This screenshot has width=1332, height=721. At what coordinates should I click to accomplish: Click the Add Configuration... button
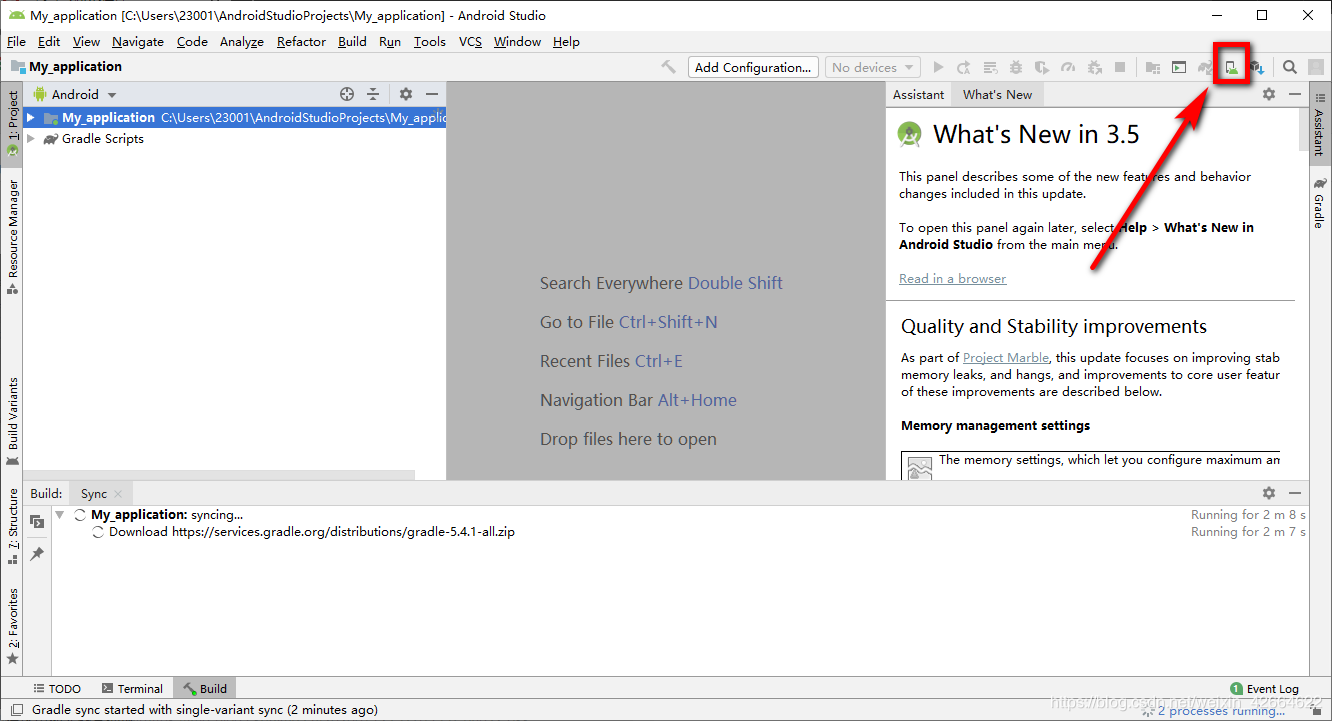pyautogui.click(x=753, y=67)
